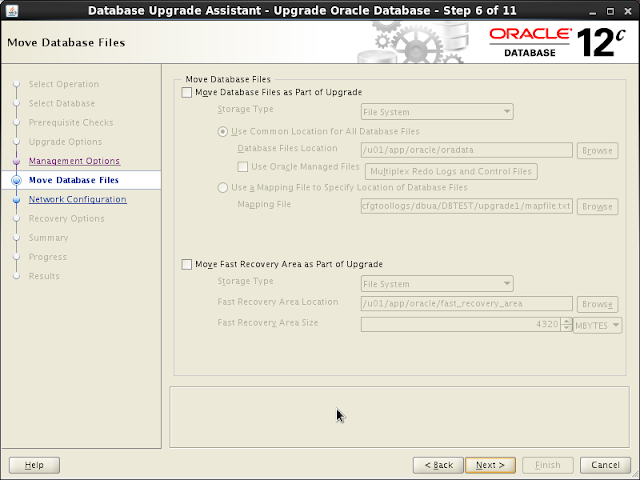Click the Select Operation step

[x=64, y=84]
